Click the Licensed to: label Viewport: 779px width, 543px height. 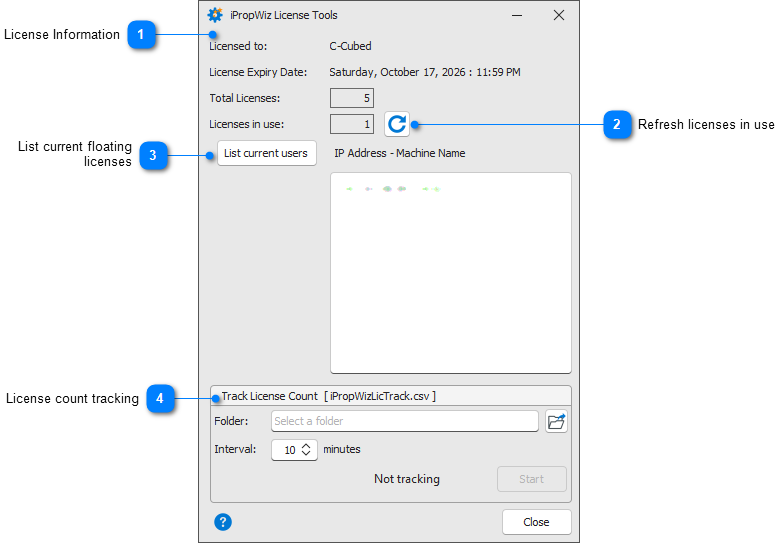pos(238,46)
